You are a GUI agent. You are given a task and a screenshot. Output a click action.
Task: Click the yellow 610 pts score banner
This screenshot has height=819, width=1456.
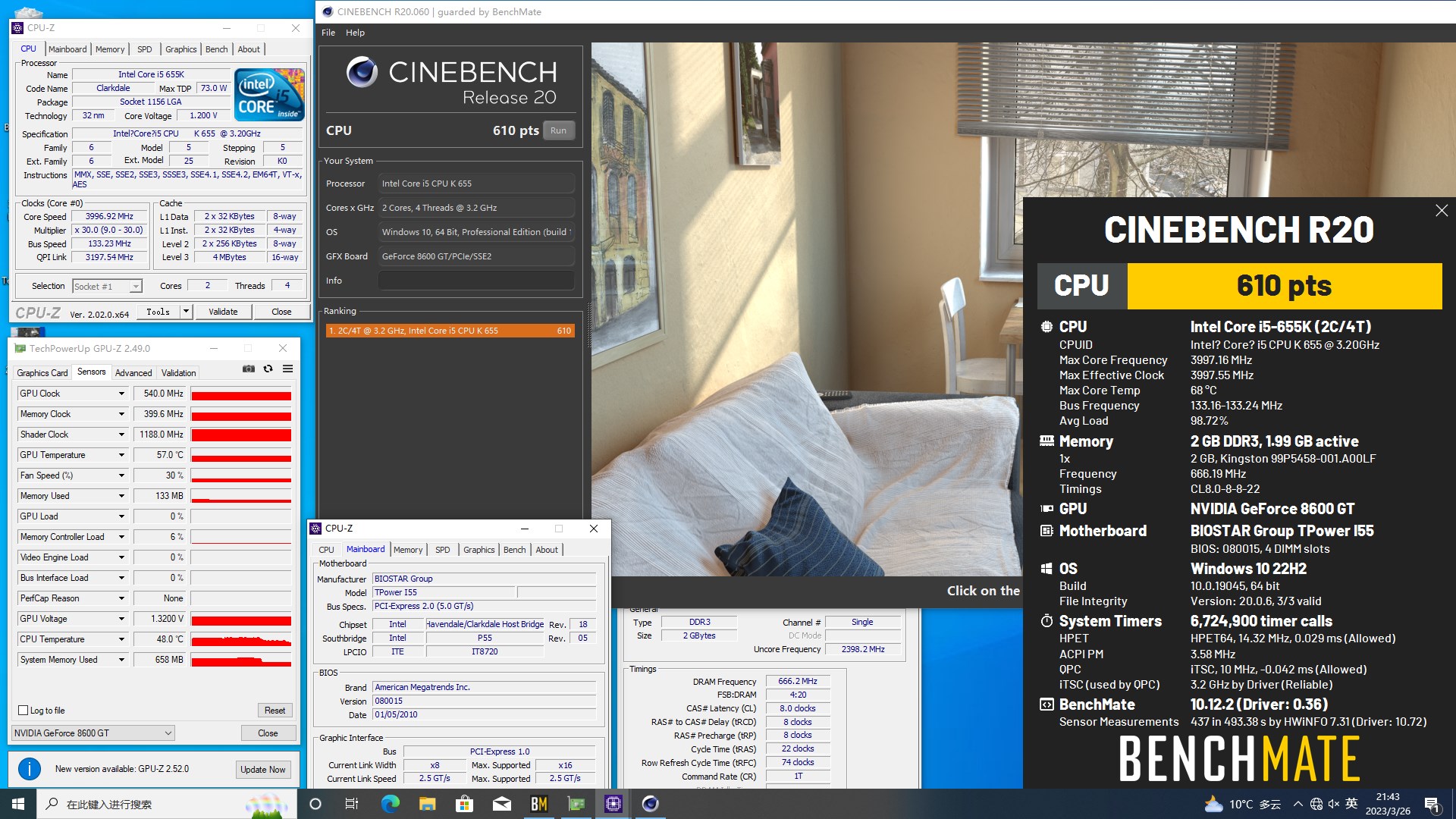coord(1284,286)
